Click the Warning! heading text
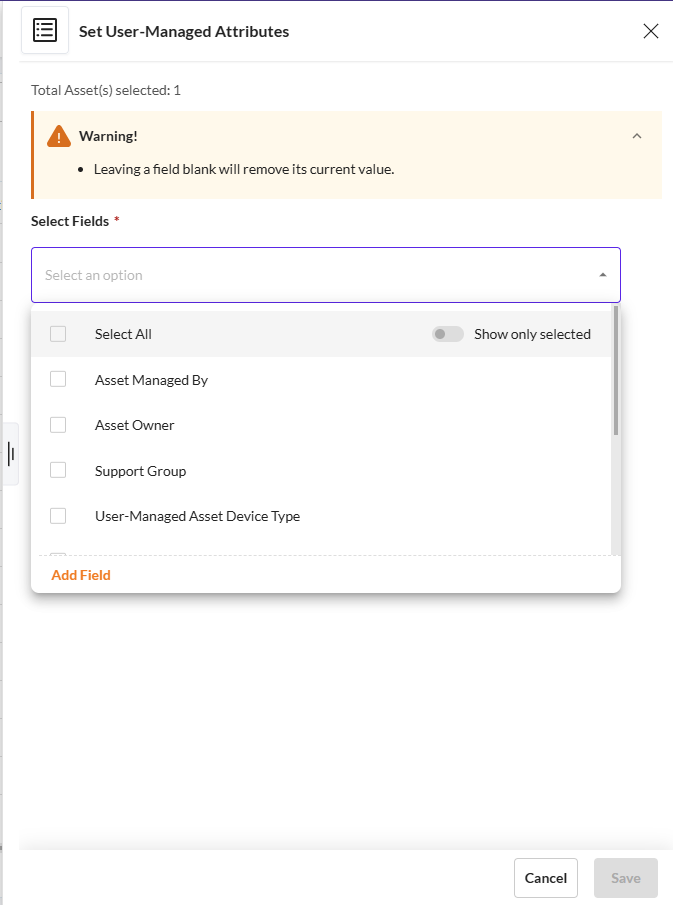This screenshot has width=673, height=905. point(108,136)
